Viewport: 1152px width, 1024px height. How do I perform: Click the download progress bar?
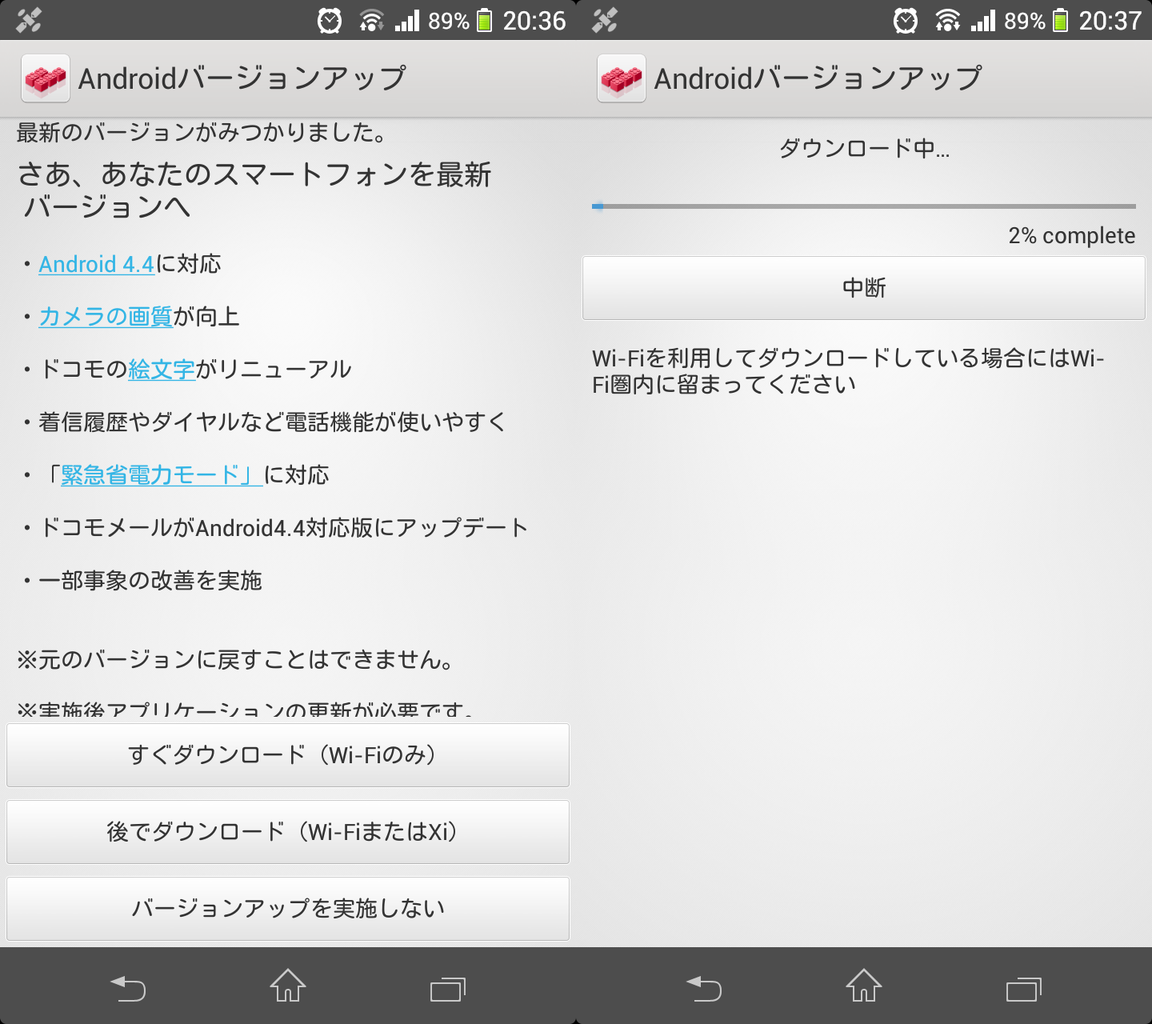864,206
